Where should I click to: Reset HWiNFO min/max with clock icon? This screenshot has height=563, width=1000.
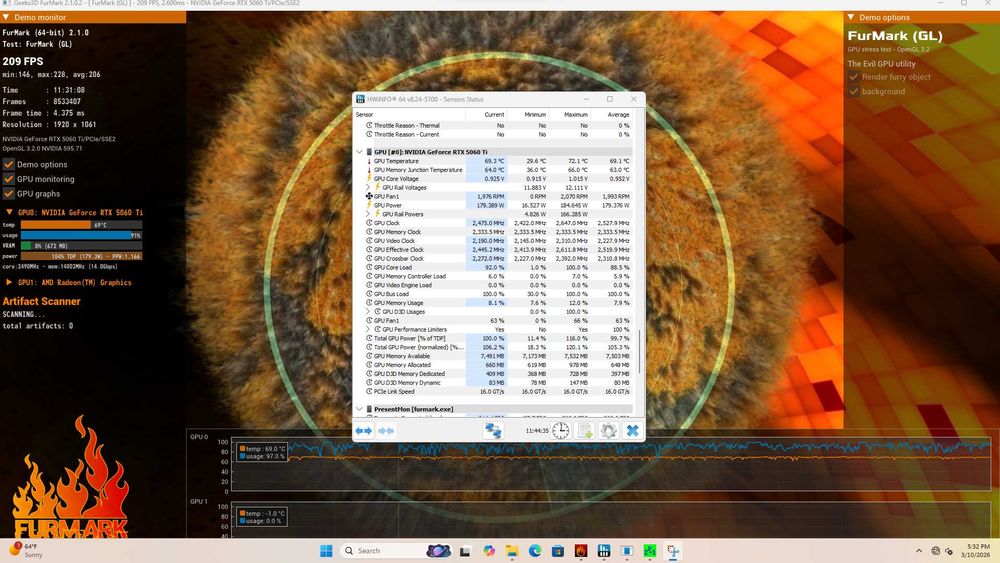click(560, 431)
